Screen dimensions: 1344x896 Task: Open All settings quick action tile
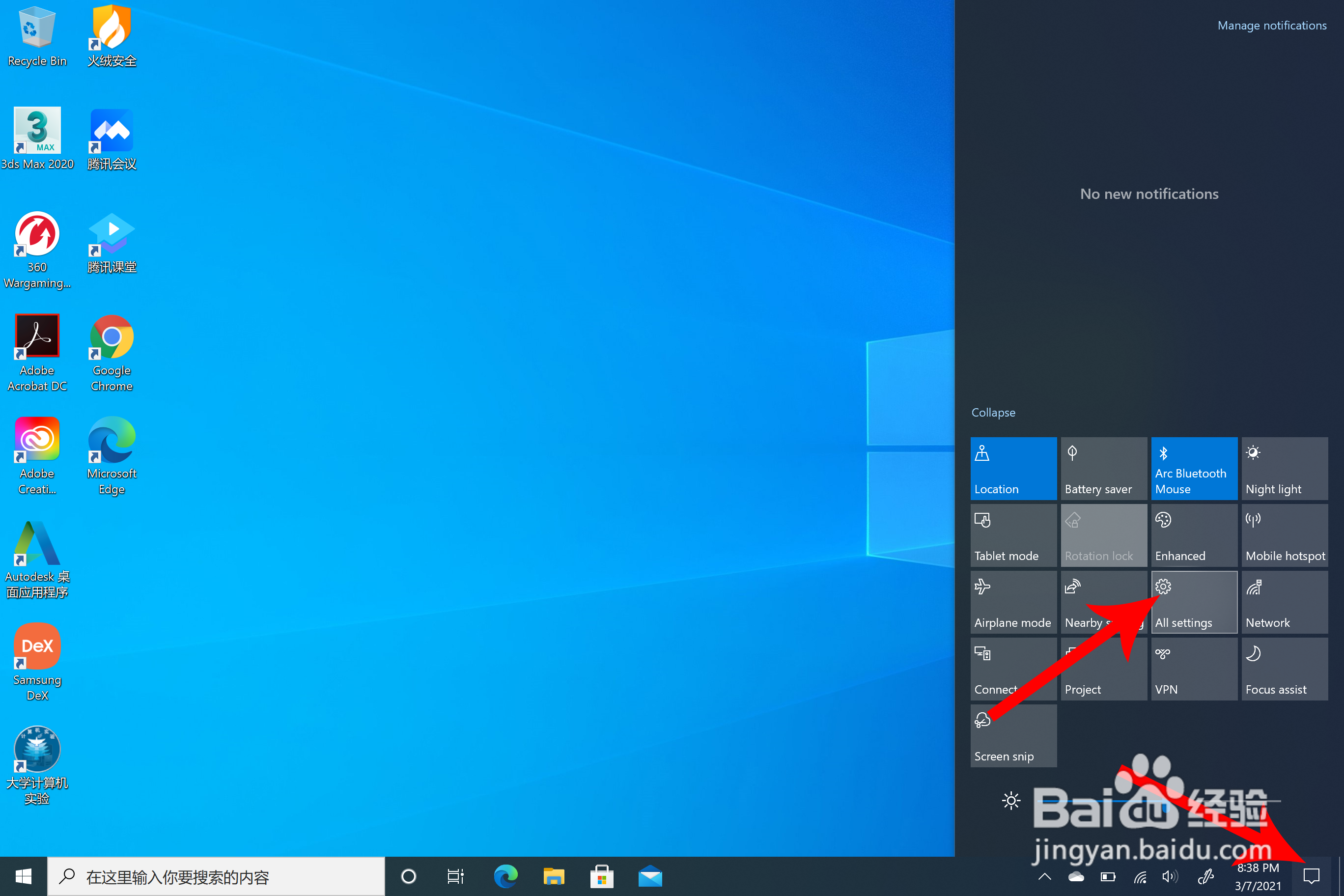click(1194, 602)
